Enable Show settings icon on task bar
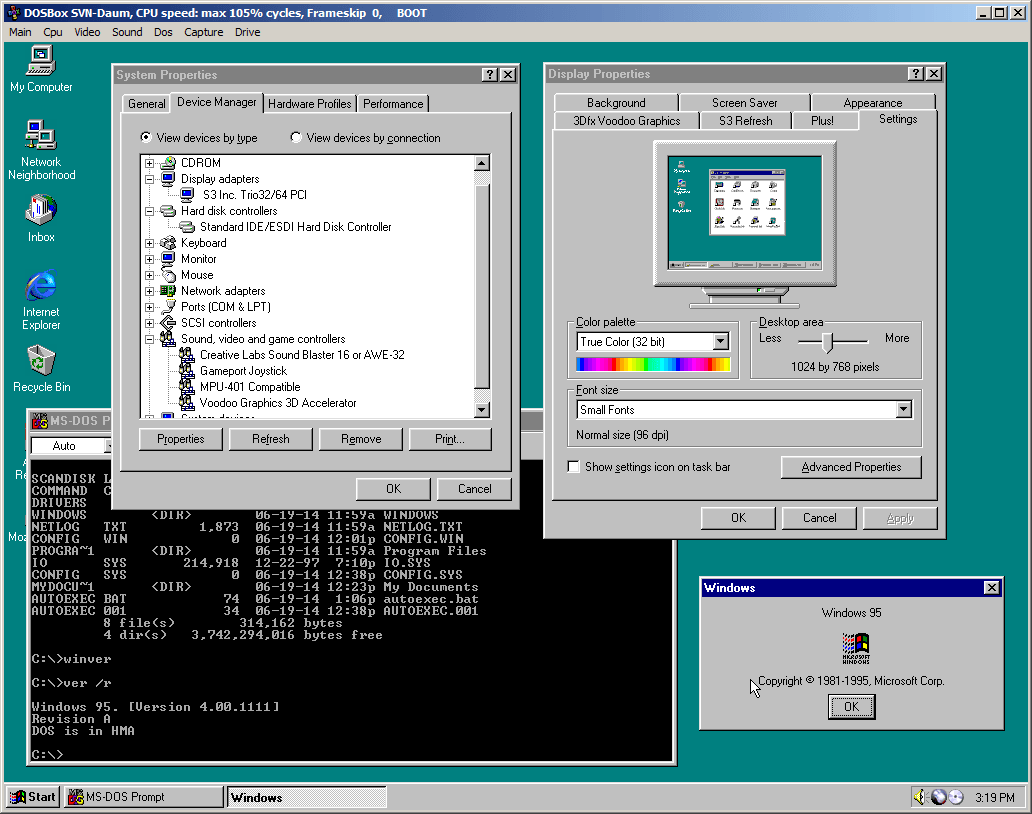 pyautogui.click(x=574, y=467)
